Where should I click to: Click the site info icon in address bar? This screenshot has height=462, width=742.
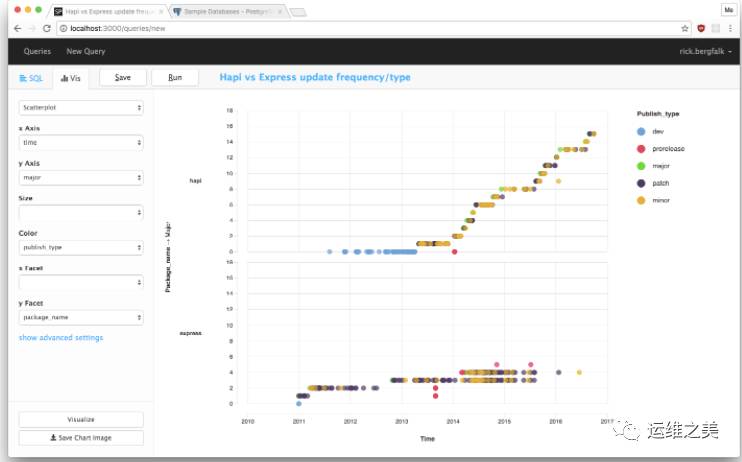63,28
